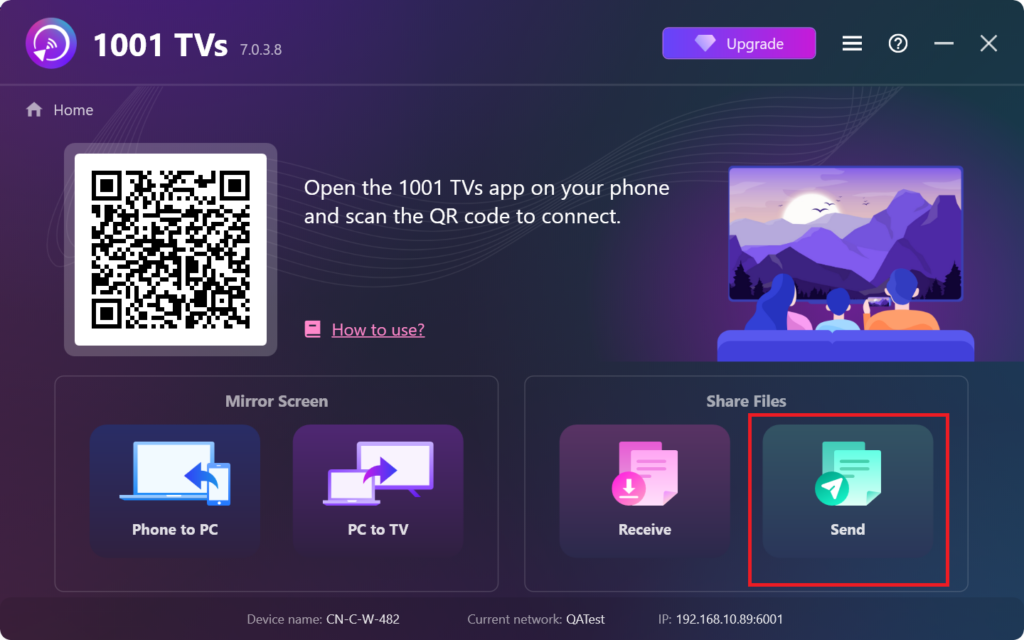1024x640 pixels.
Task: Open the Receive files tile
Action: [x=645, y=490]
